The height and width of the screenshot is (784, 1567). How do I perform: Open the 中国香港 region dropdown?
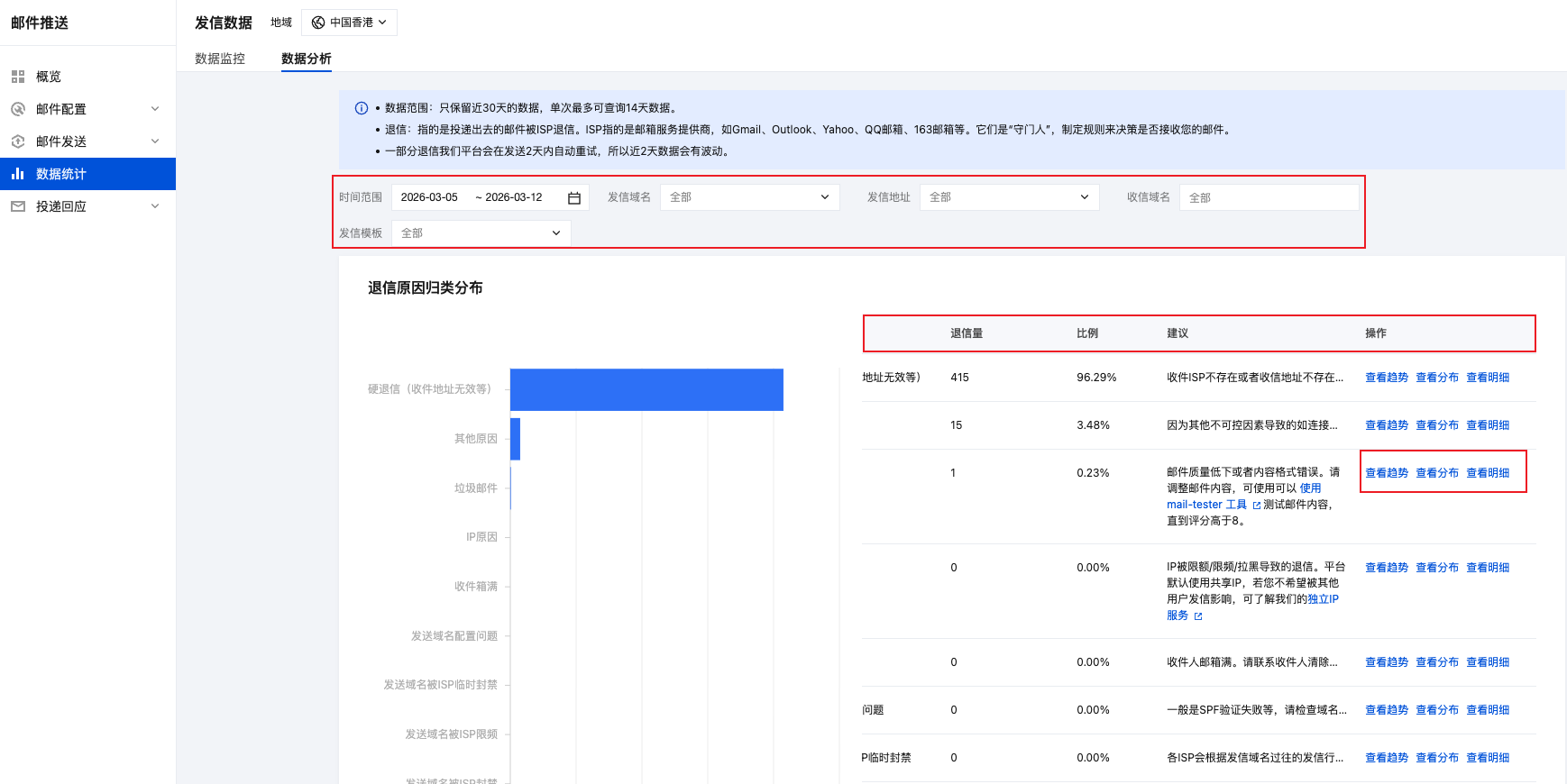(349, 23)
